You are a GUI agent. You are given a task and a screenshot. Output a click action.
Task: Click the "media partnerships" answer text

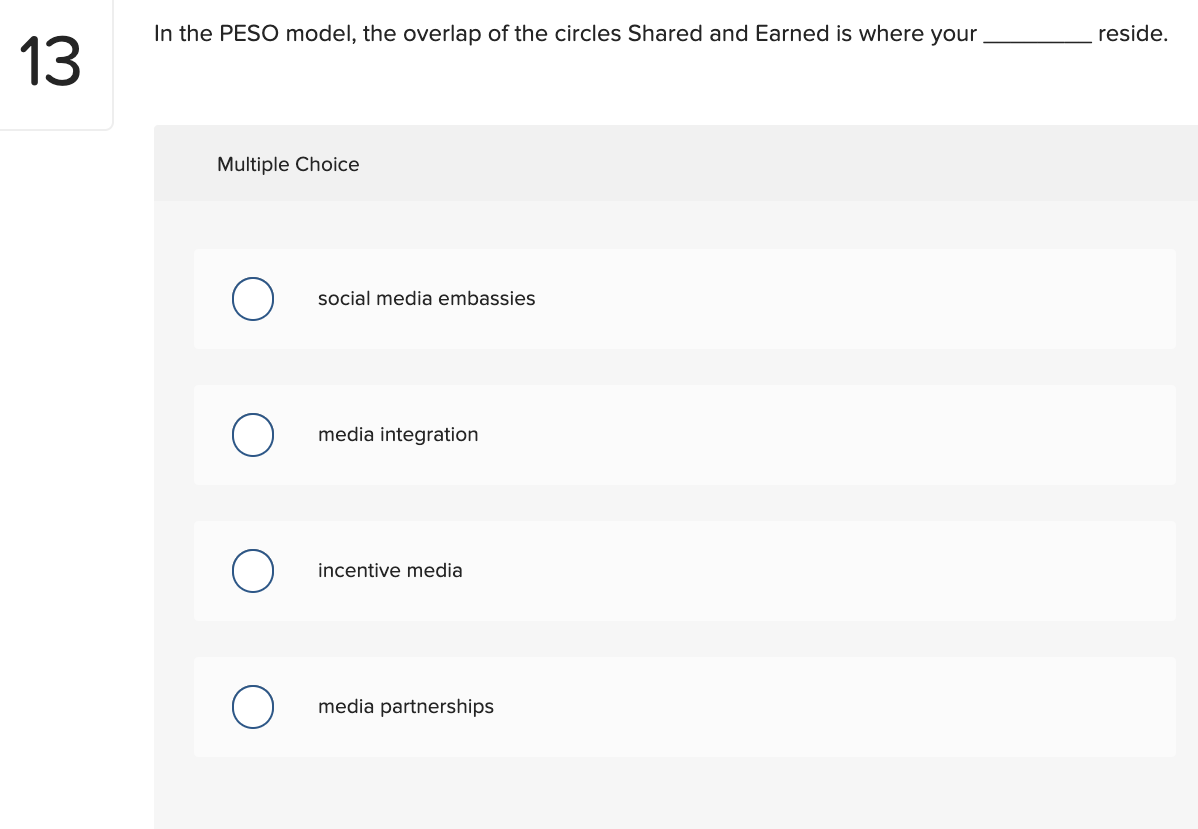point(406,707)
